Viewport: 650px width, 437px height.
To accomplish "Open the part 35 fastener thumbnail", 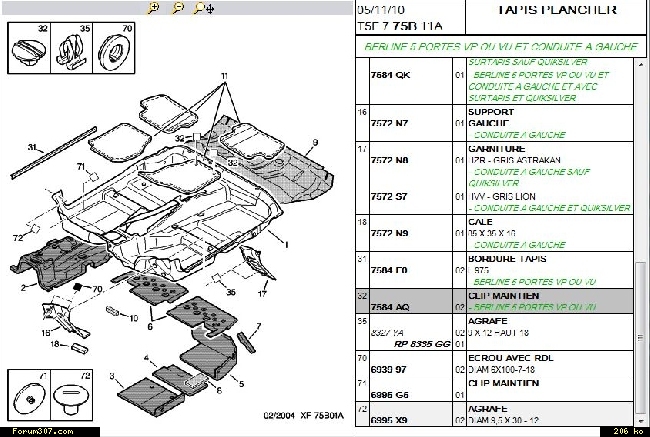I will pos(72,48).
